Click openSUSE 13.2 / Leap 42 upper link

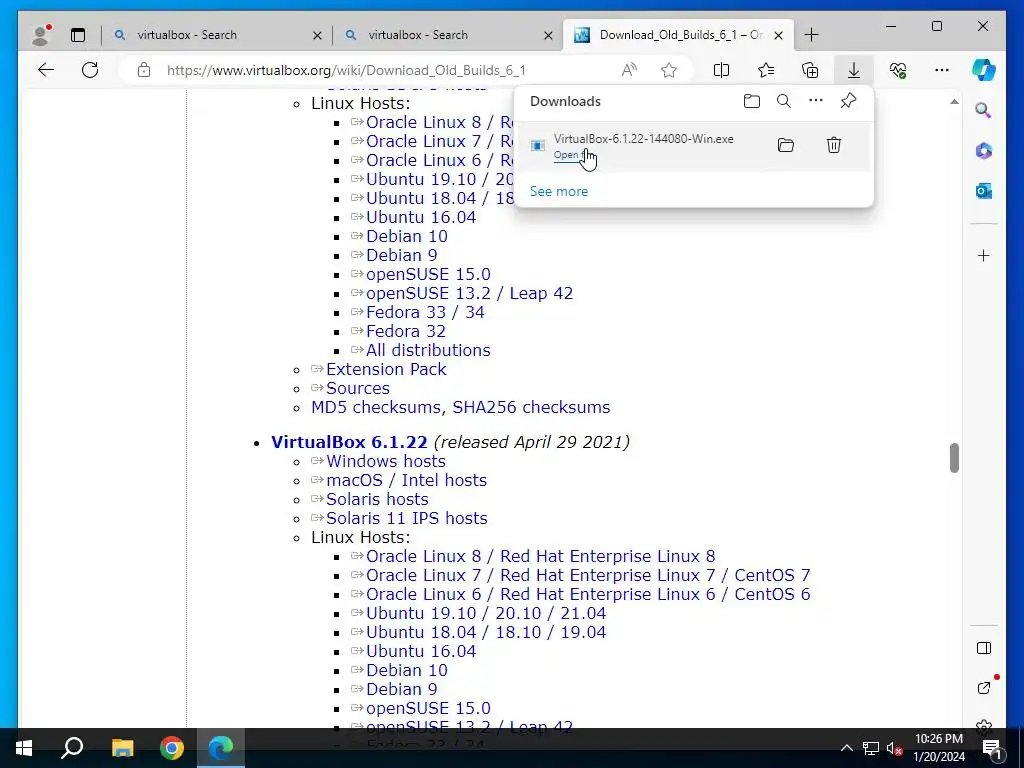coord(470,293)
